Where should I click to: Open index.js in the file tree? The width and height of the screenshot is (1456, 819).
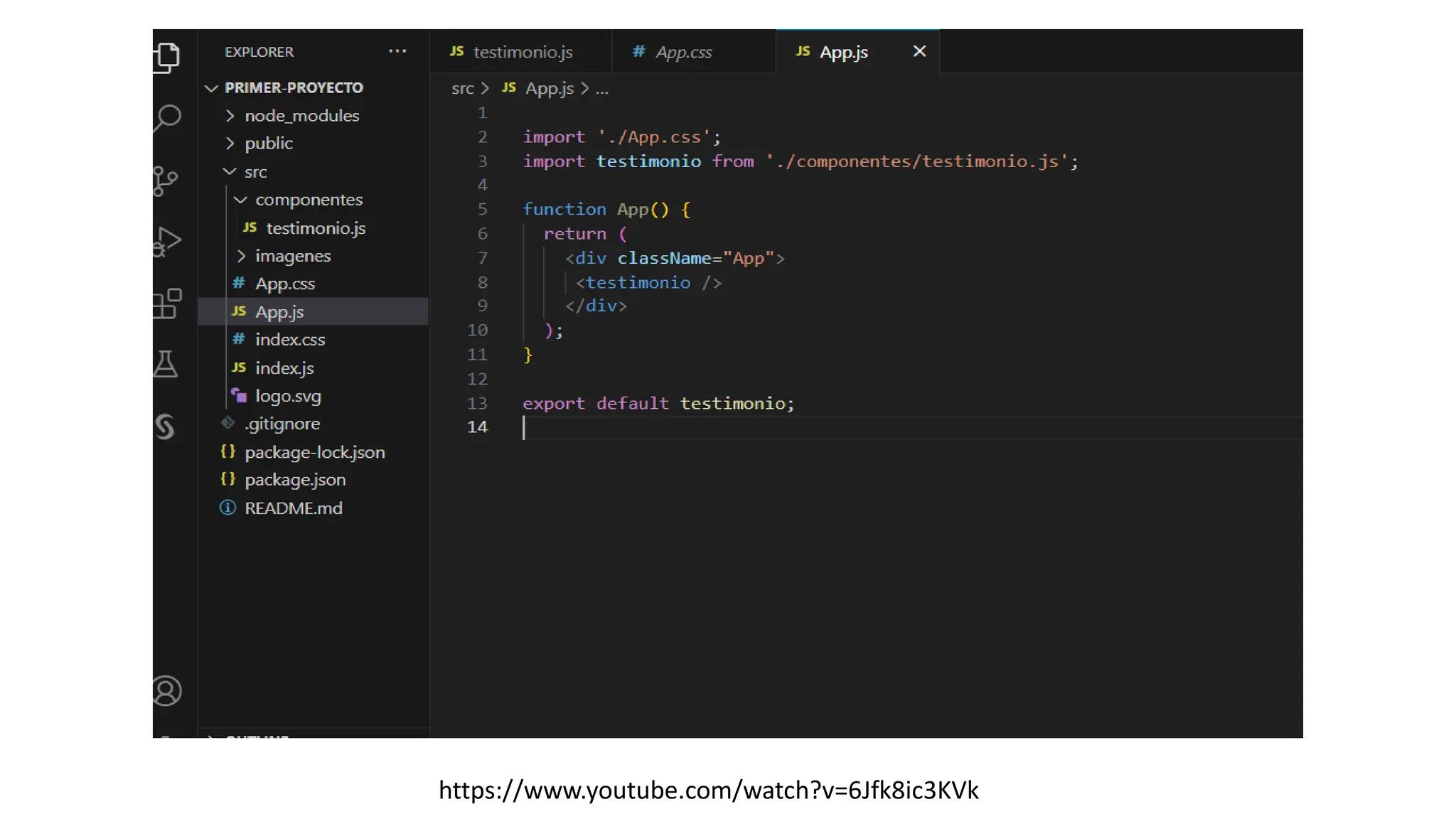(313, 368)
